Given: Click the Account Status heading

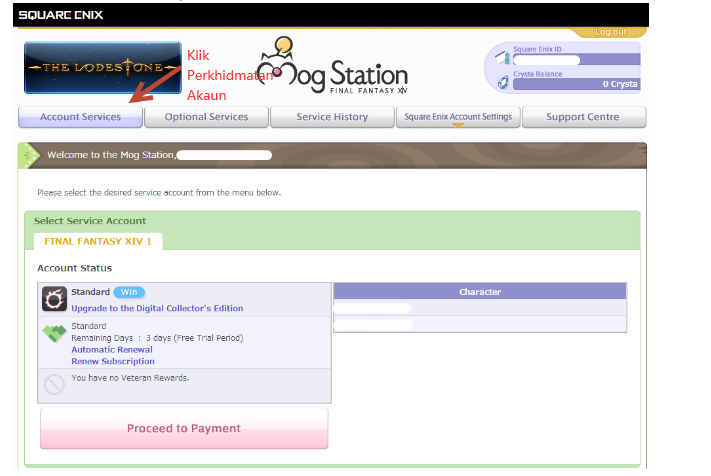Looking at the screenshot, I should click(x=74, y=268).
